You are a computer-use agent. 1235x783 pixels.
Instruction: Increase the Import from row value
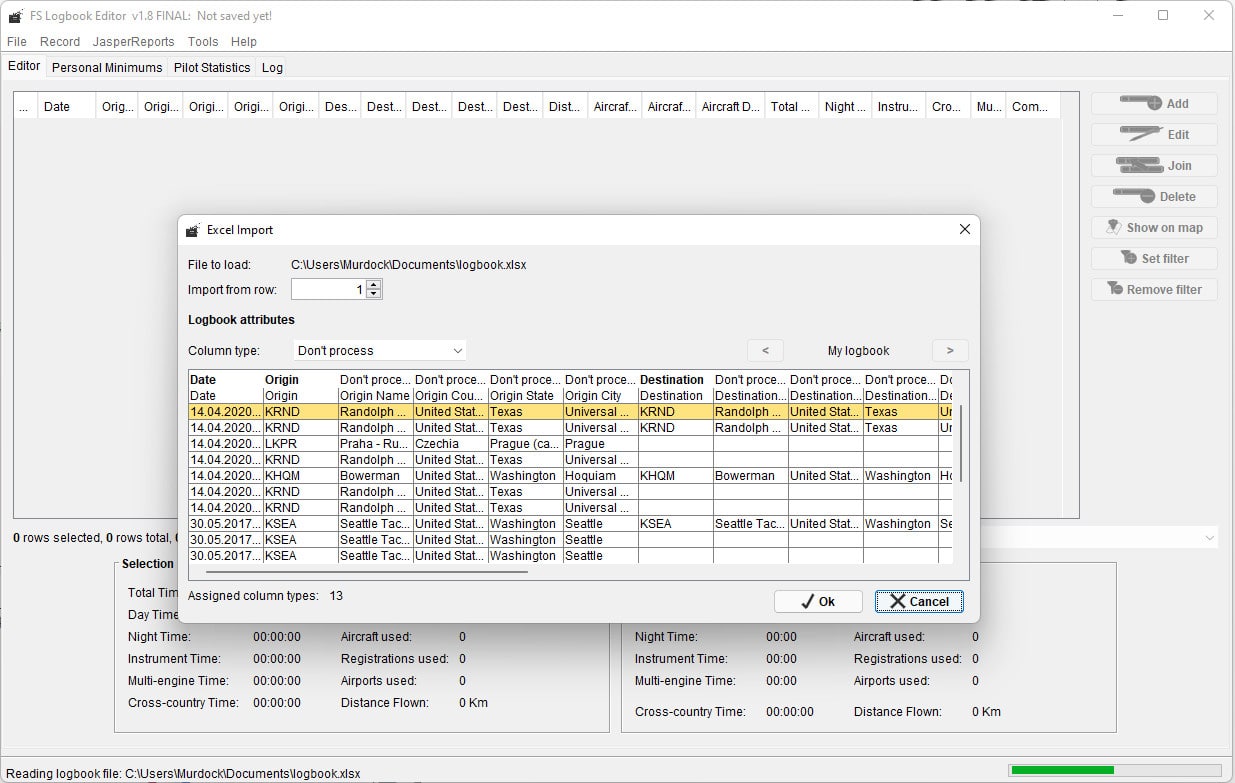374,284
